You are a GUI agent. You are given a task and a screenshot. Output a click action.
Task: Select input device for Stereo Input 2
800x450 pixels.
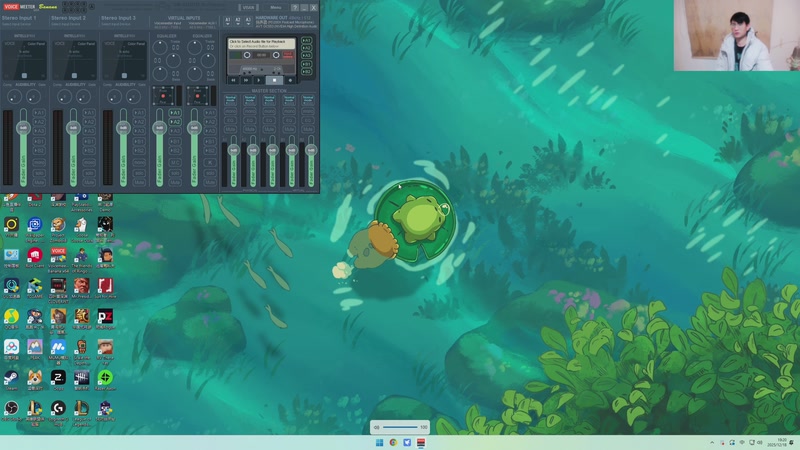[68, 24]
